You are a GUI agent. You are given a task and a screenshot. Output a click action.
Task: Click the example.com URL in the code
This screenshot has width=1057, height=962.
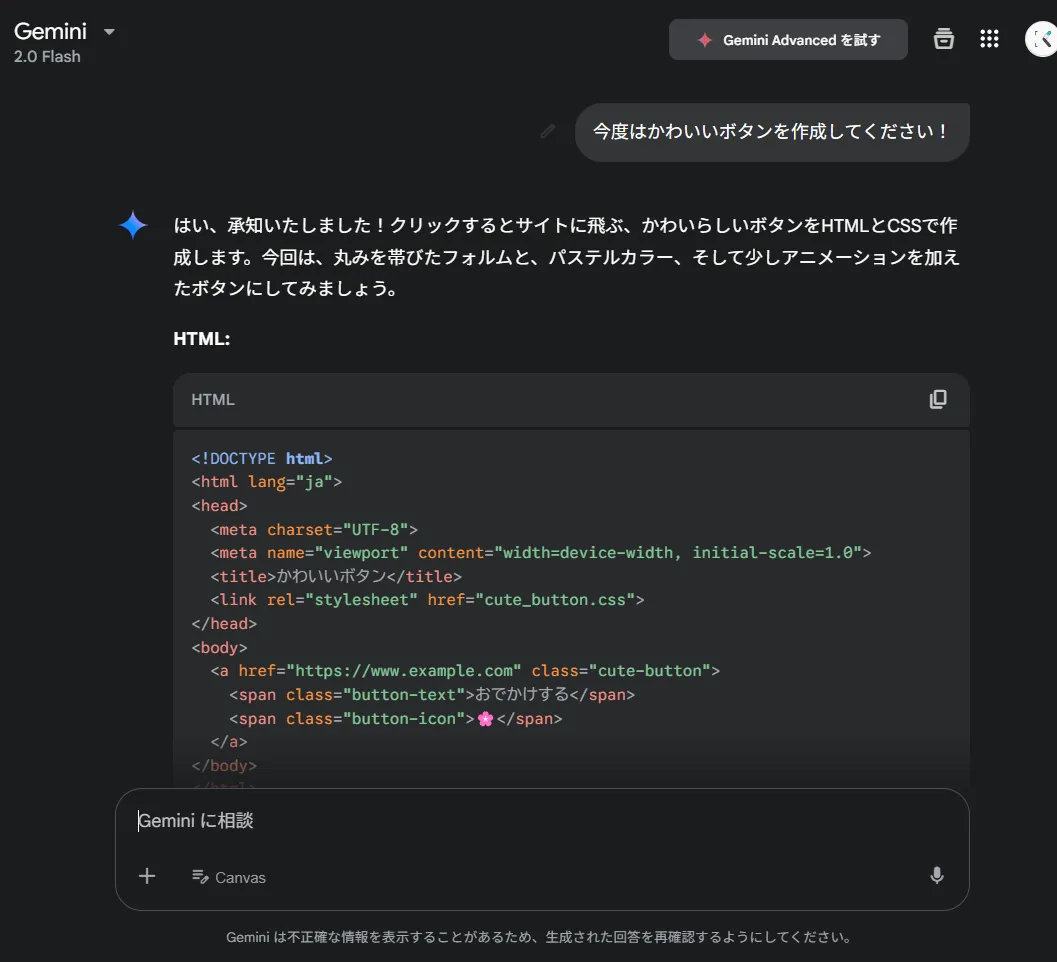[x=404, y=671]
